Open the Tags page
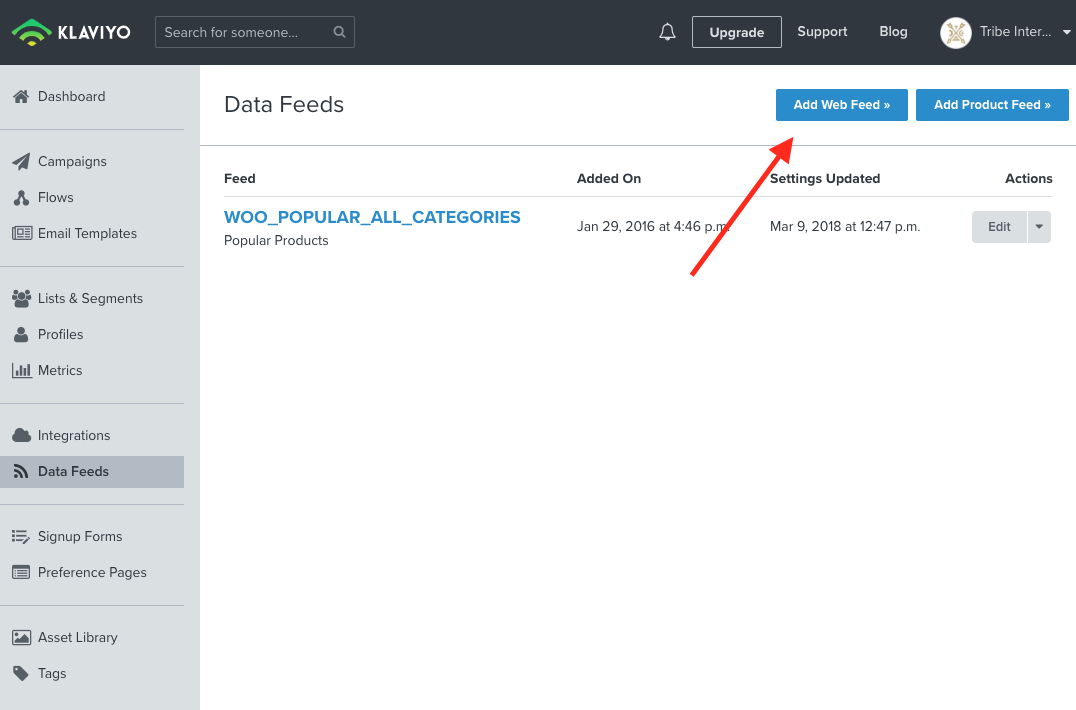Screen dimensions: 1076x710 52,673
